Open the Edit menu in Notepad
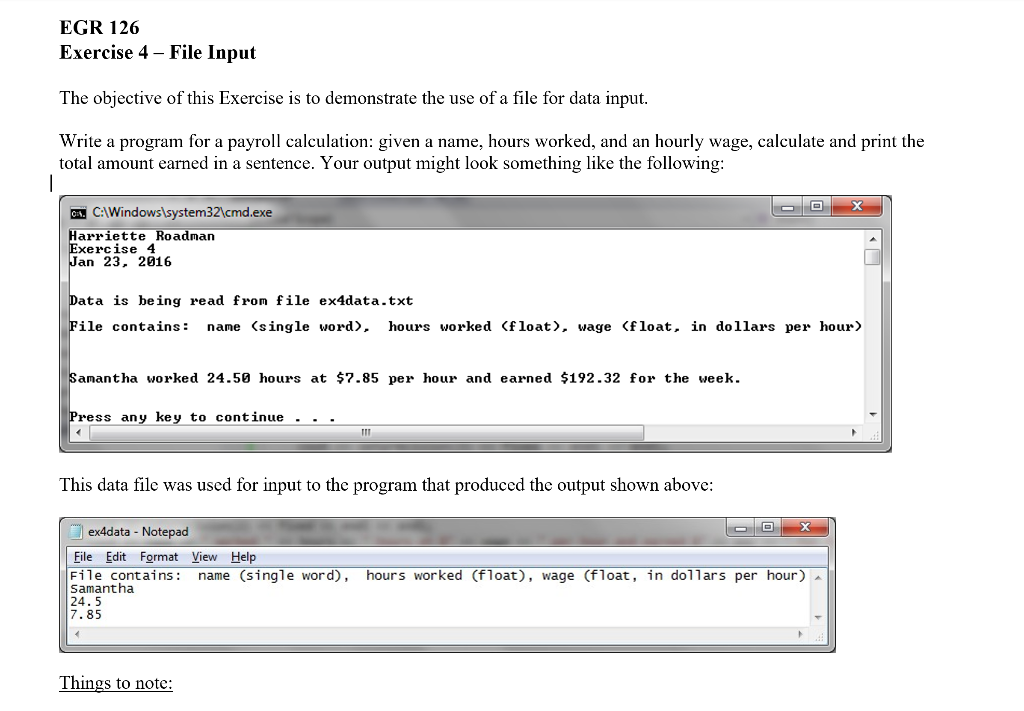The height and width of the screenshot is (711, 1024). 116,557
